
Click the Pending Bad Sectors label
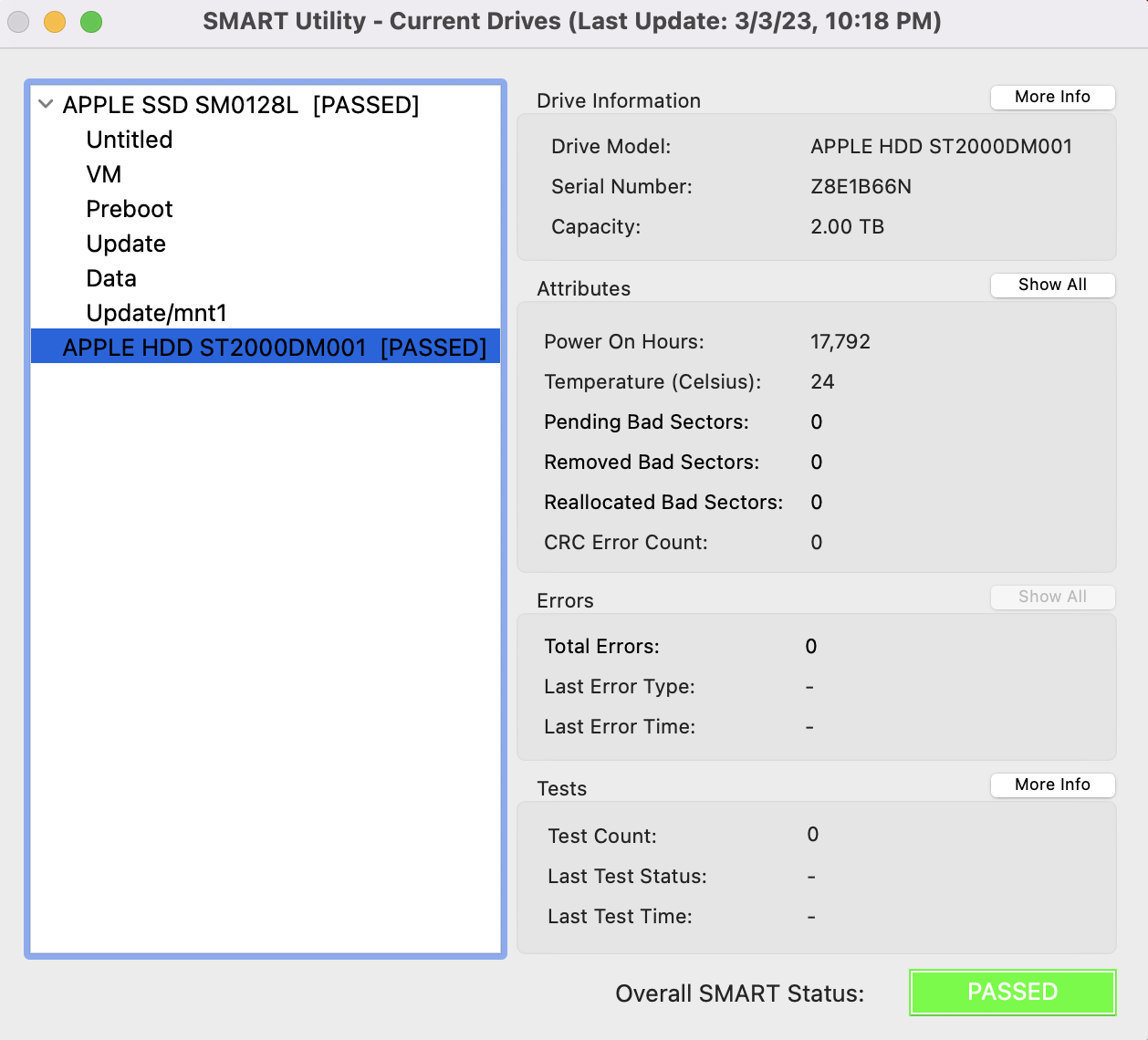646,421
